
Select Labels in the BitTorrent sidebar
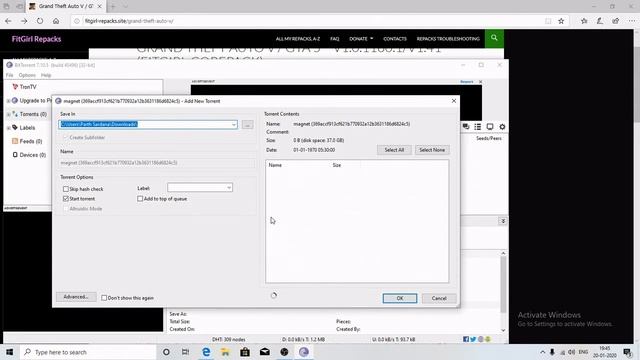point(27,128)
